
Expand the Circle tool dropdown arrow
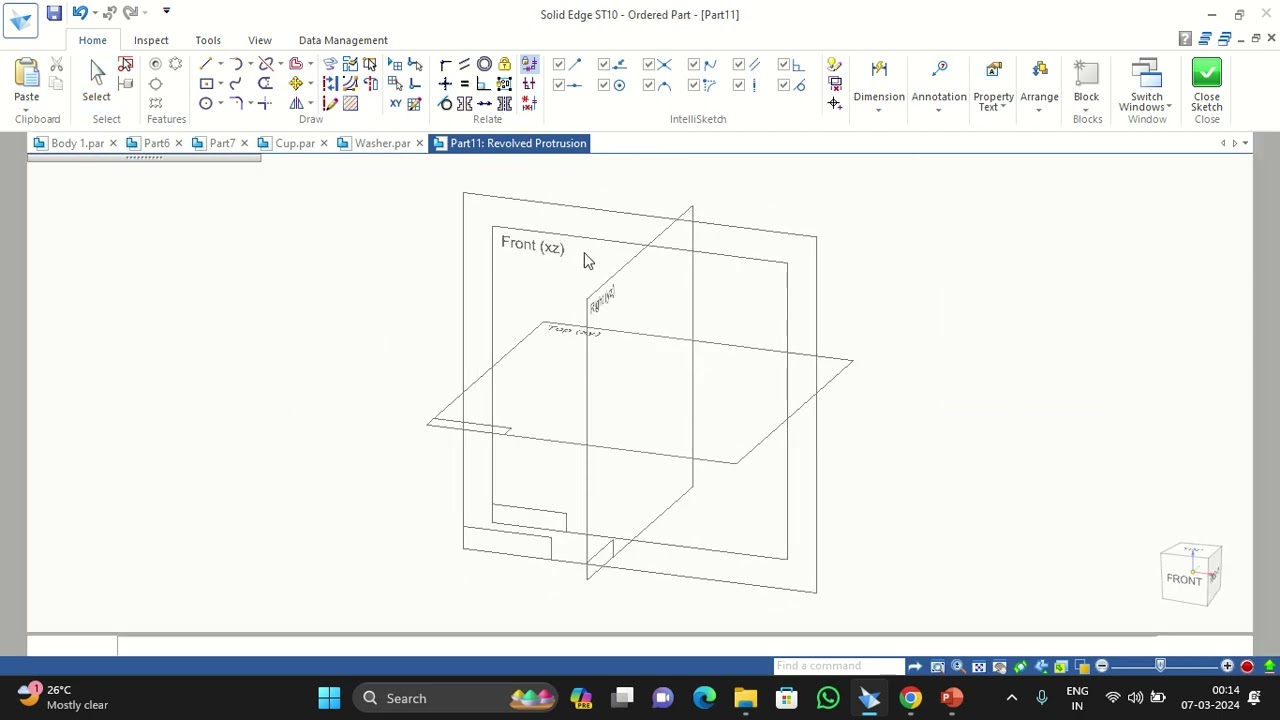(220, 103)
